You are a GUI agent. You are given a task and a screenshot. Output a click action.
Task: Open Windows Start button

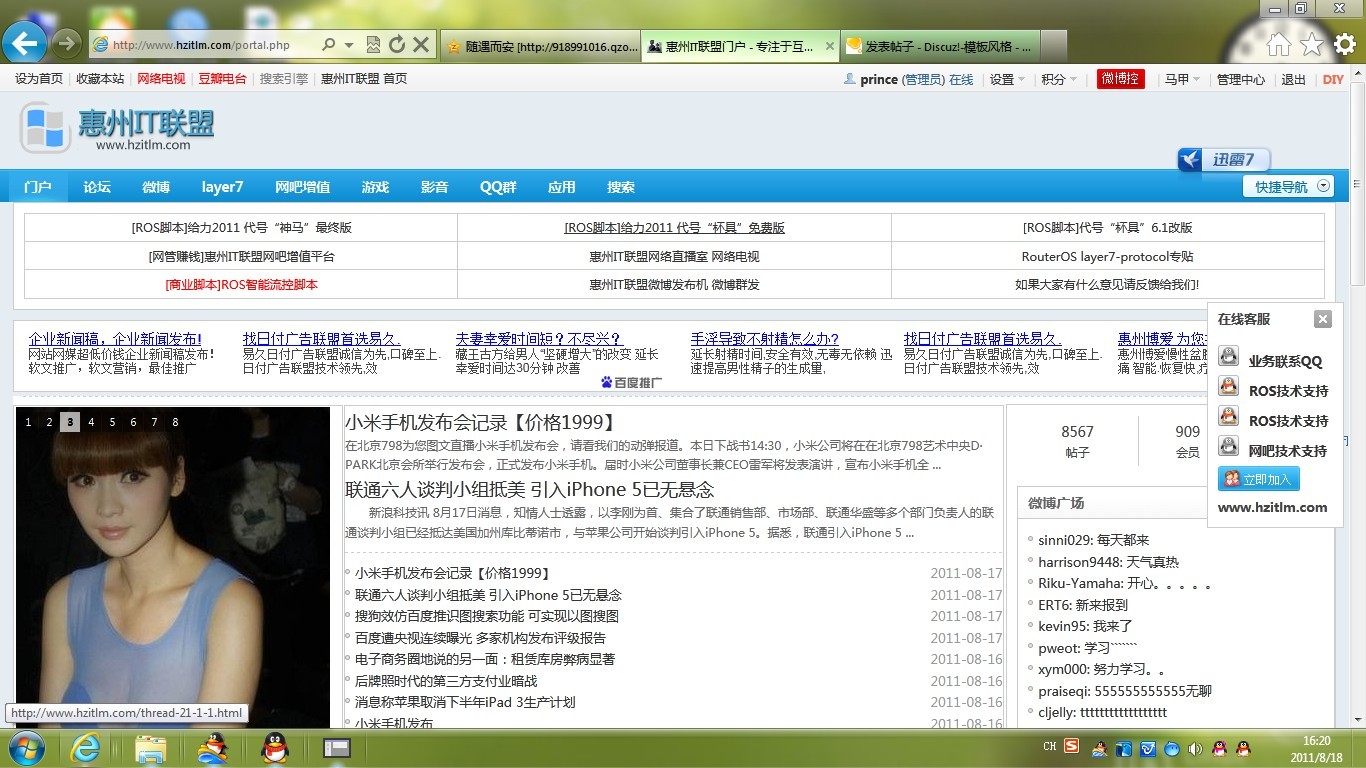click(26, 748)
